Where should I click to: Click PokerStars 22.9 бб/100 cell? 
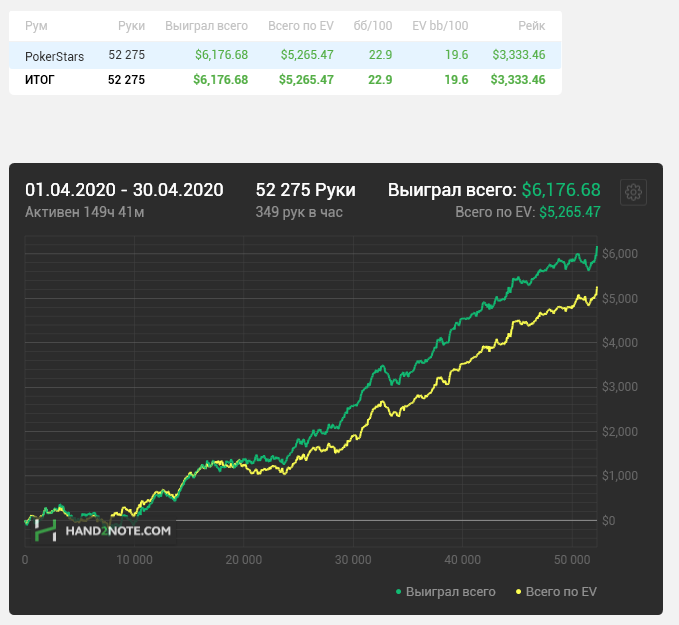point(380,55)
